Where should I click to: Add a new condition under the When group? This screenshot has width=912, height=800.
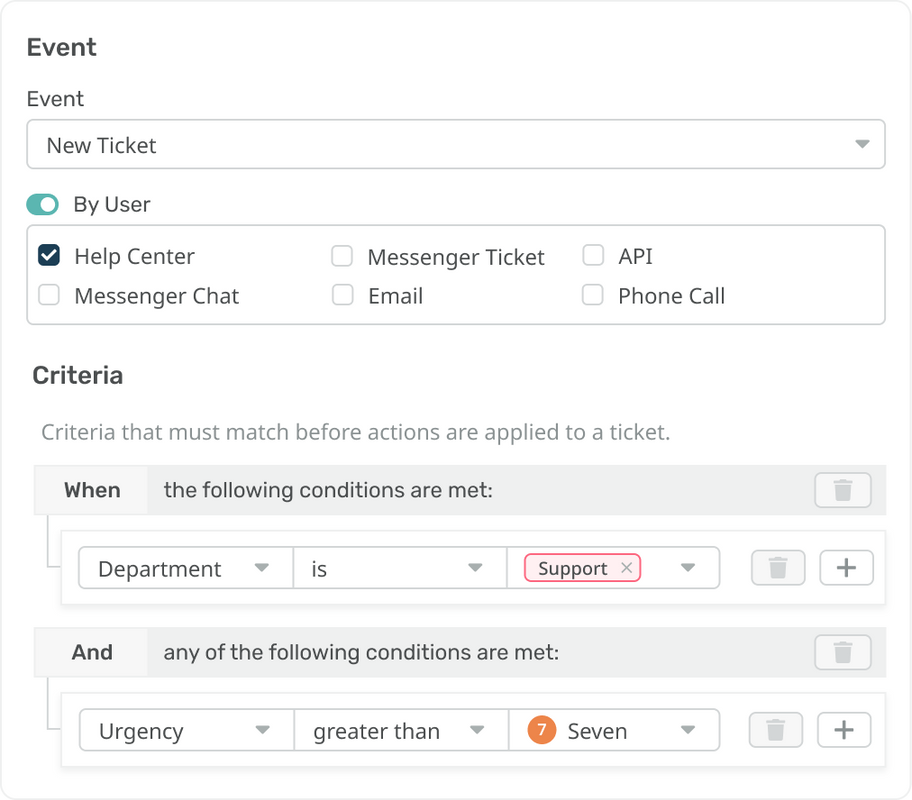[845, 567]
